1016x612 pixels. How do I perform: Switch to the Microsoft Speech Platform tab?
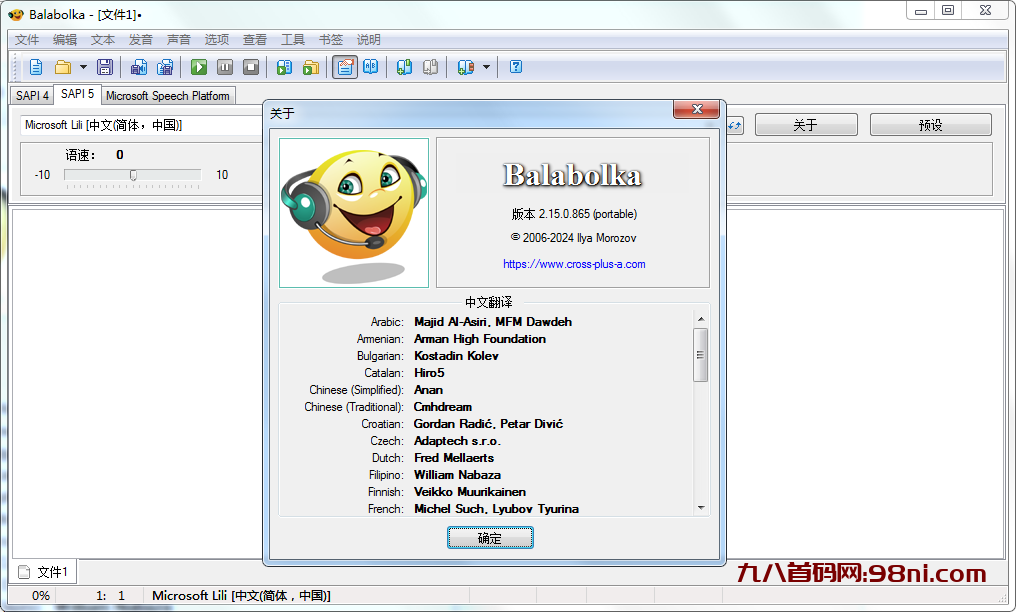tap(167, 96)
